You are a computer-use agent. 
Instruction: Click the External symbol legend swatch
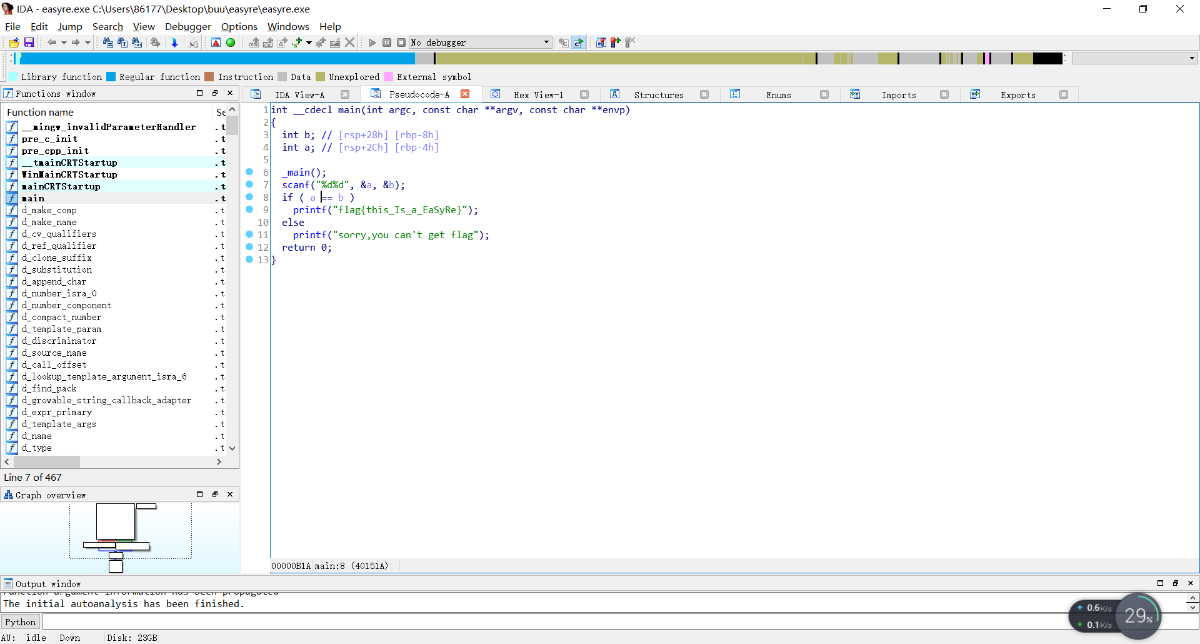(388, 76)
